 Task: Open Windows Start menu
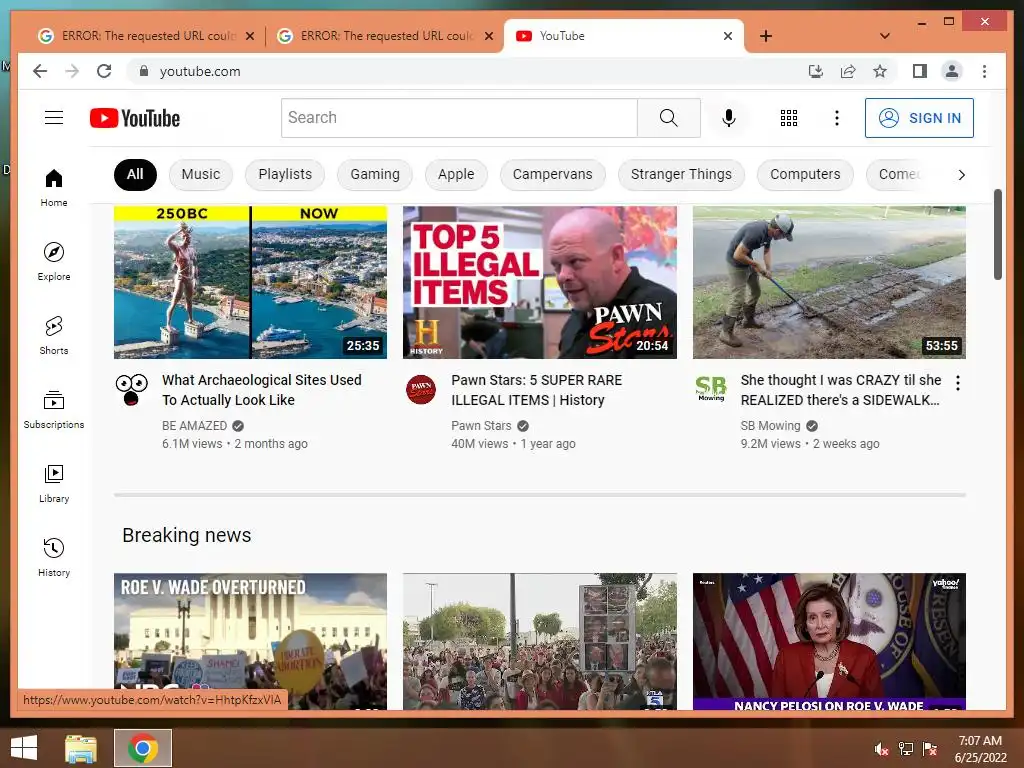[x=24, y=748]
